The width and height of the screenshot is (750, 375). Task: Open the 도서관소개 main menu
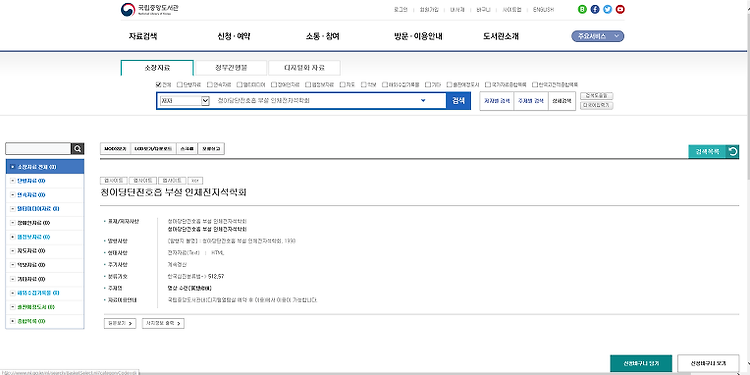click(501, 36)
